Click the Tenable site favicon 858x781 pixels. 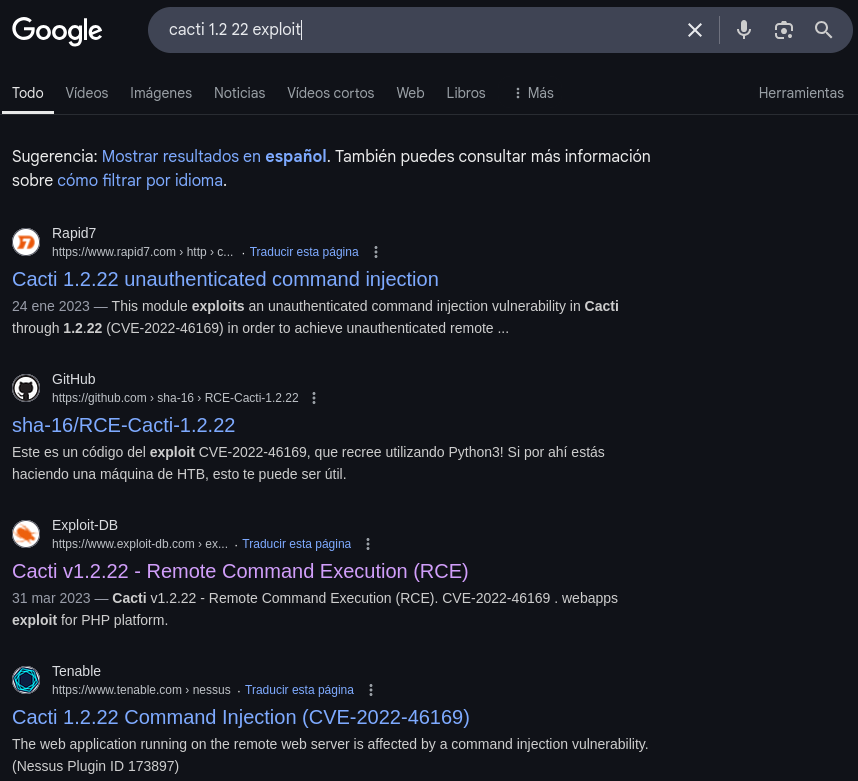point(26,680)
